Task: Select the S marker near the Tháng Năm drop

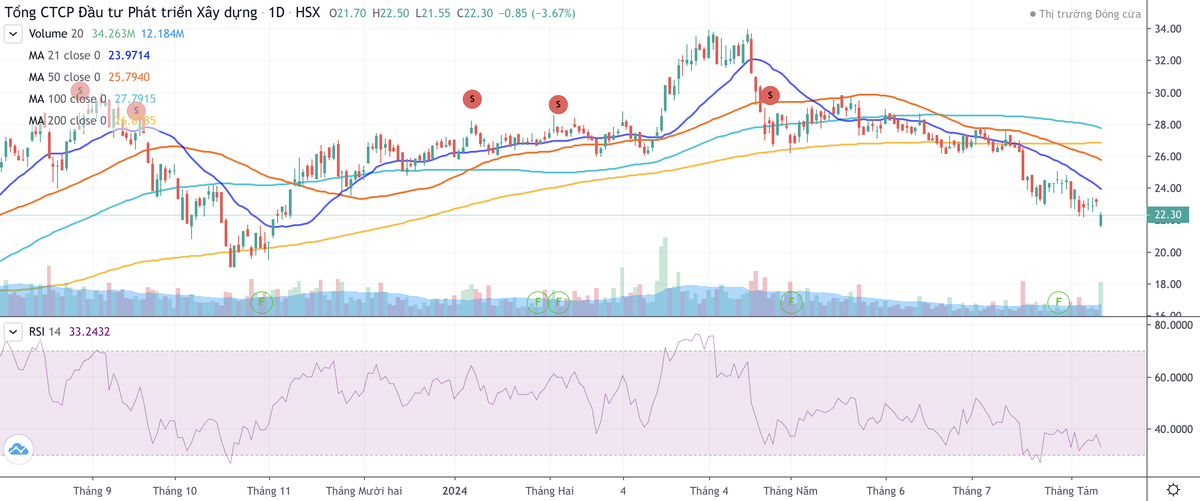Action: [x=769, y=96]
